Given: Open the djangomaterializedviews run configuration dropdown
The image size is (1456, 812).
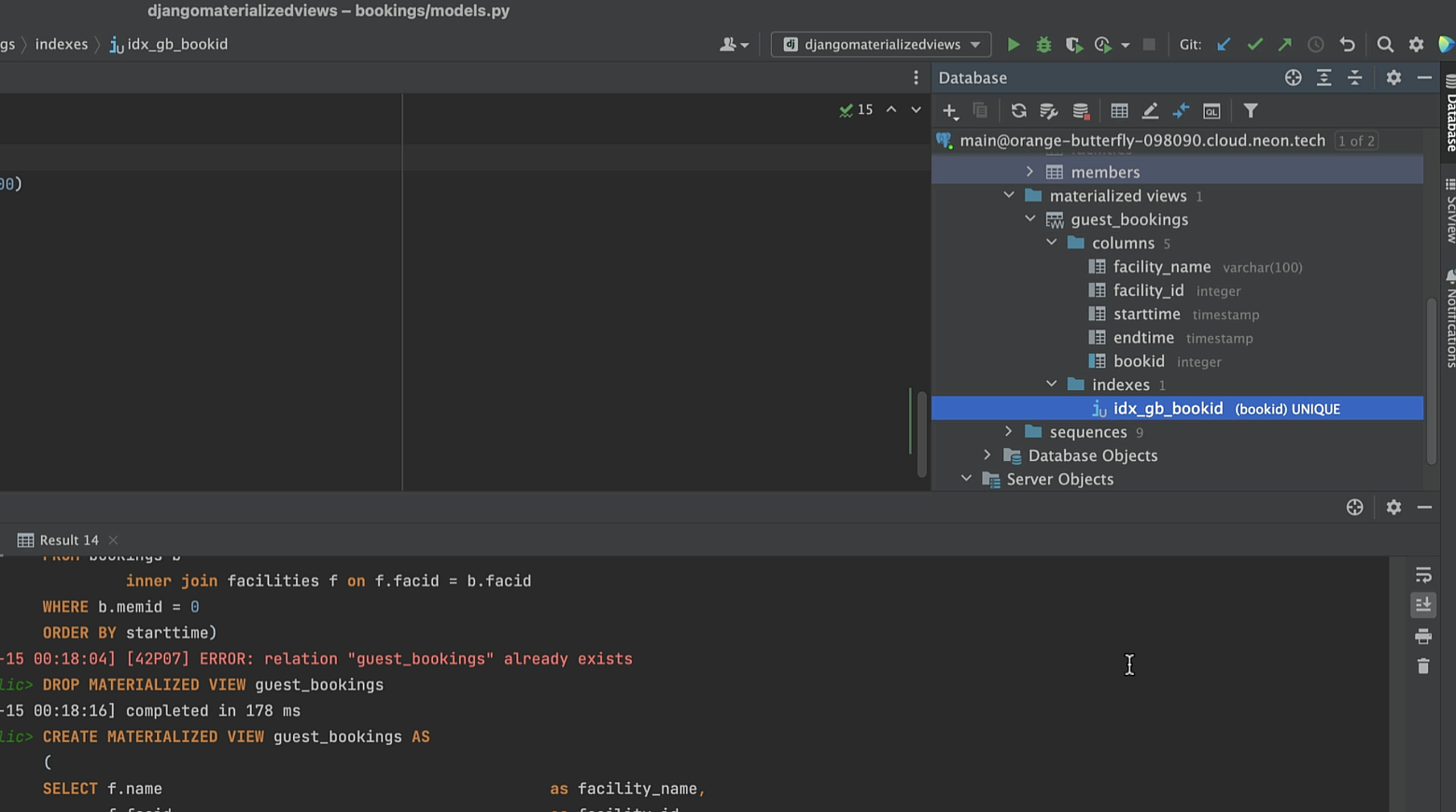Looking at the screenshot, I should click(881, 45).
